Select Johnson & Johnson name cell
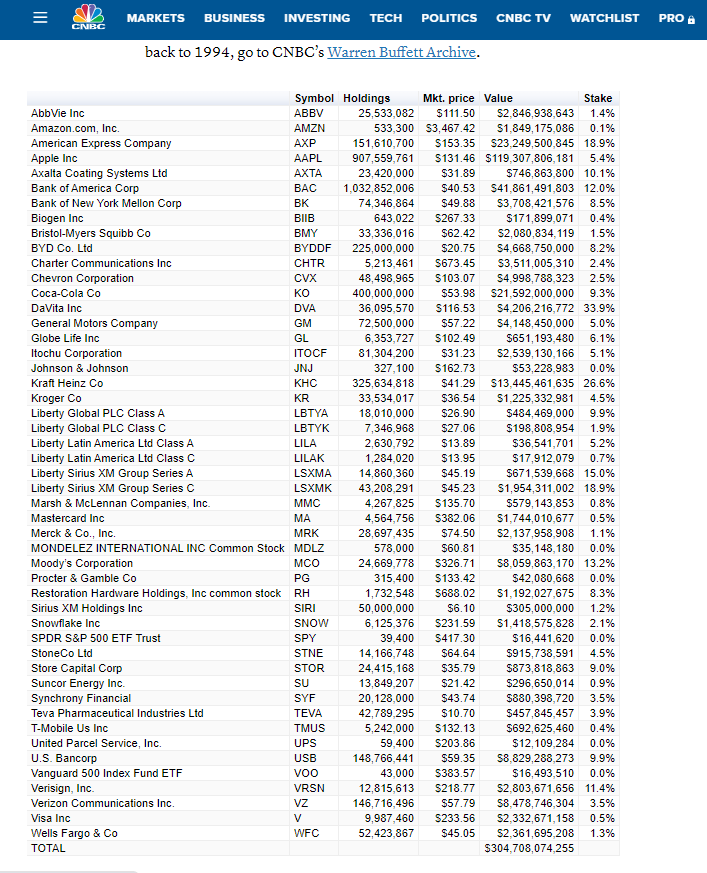 [80, 369]
